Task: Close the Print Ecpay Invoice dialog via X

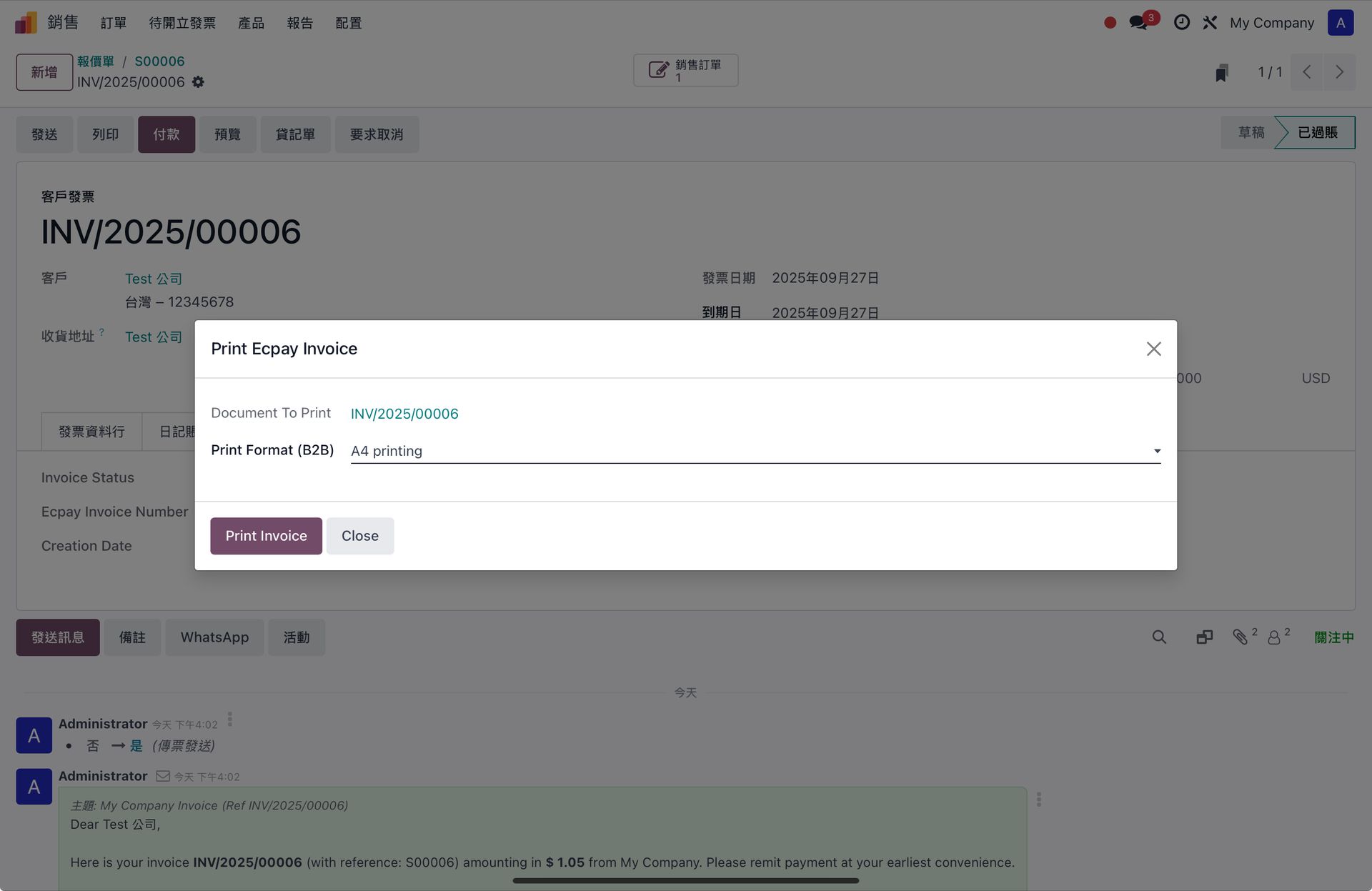Action: [x=1153, y=349]
